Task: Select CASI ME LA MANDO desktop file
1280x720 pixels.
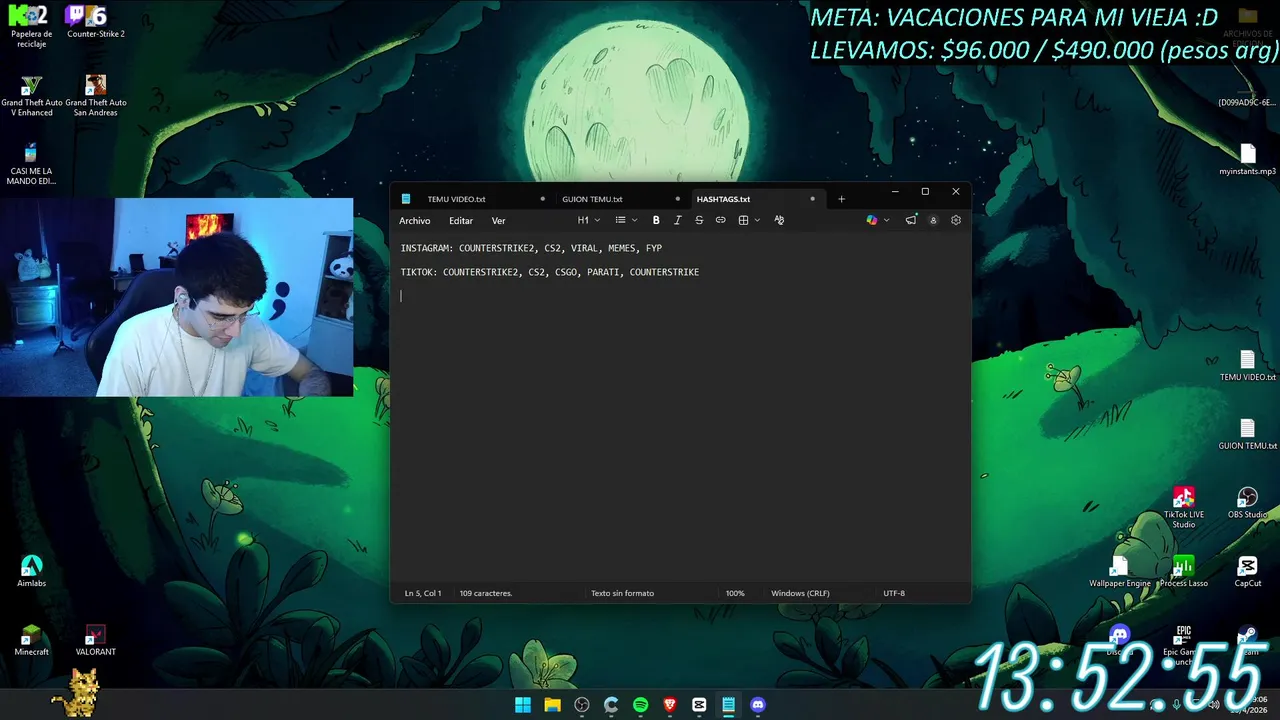Action: coord(31,164)
